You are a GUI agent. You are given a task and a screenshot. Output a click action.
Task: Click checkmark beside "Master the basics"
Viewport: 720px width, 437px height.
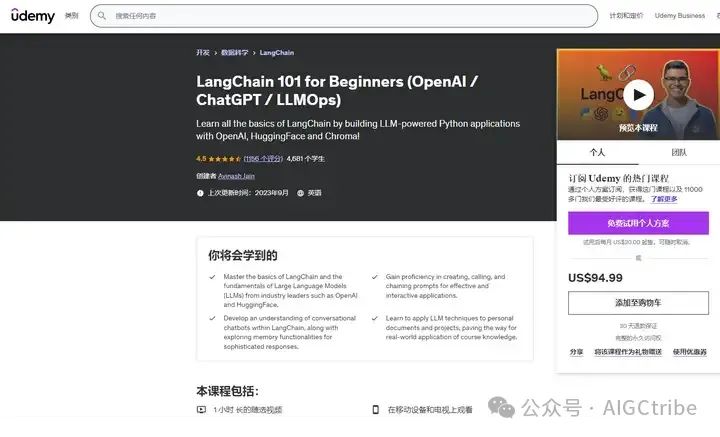pyautogui.click(x=212, y=277)
